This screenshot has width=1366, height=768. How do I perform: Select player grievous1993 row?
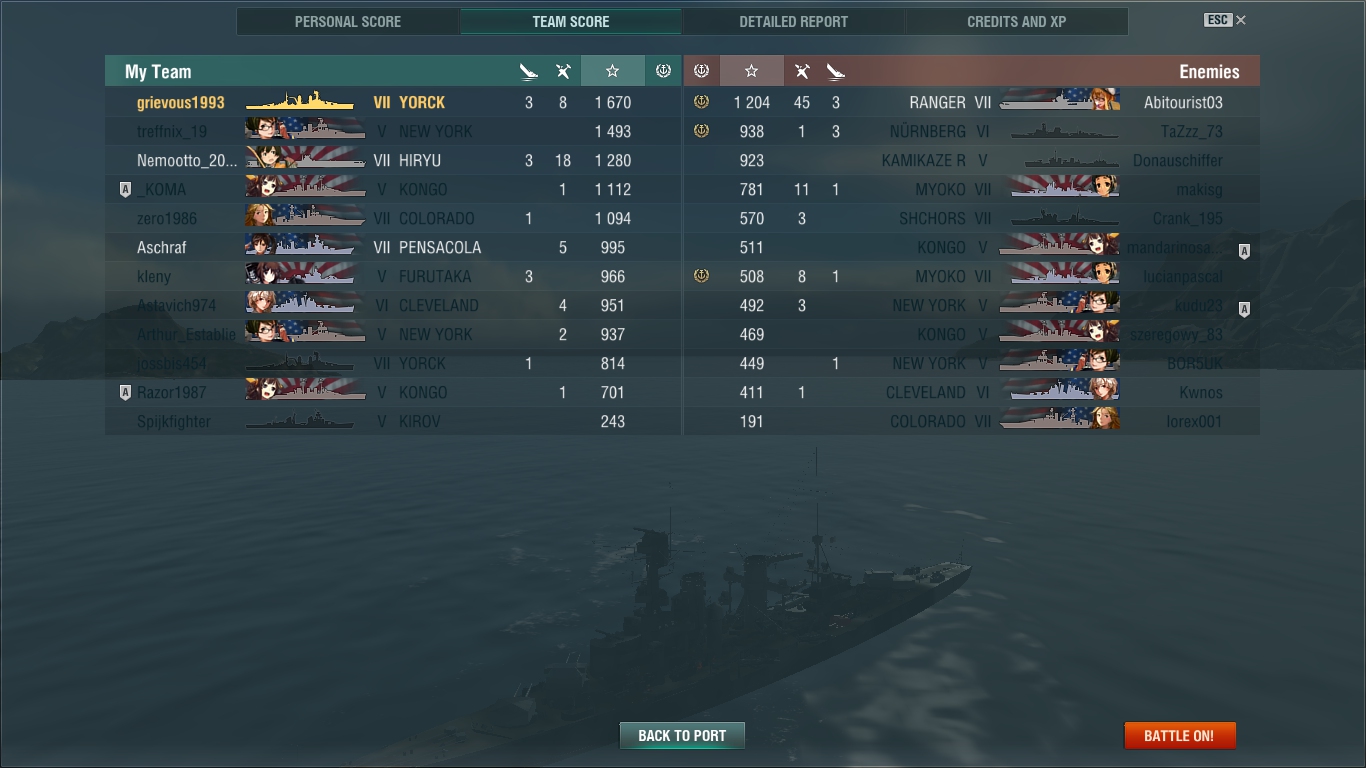(393, 102)
